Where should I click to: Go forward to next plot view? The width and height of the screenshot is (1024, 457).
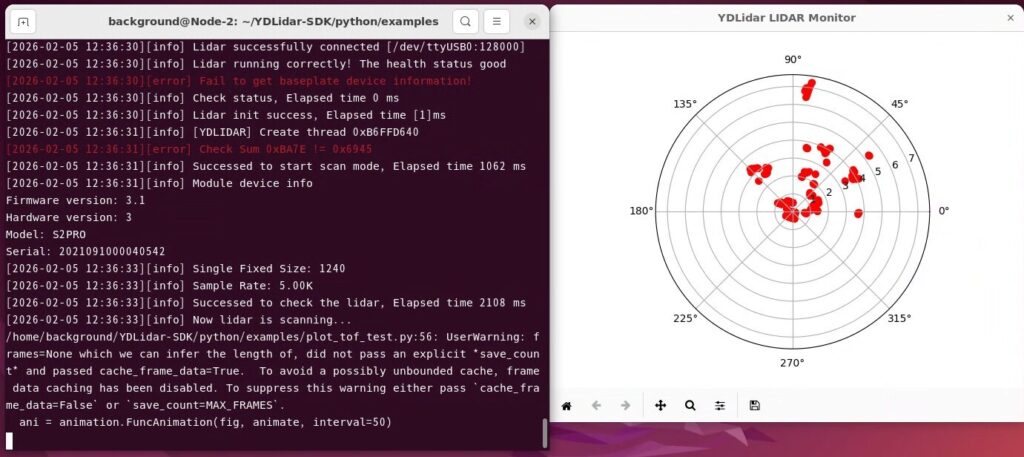[x=626, y=406]
